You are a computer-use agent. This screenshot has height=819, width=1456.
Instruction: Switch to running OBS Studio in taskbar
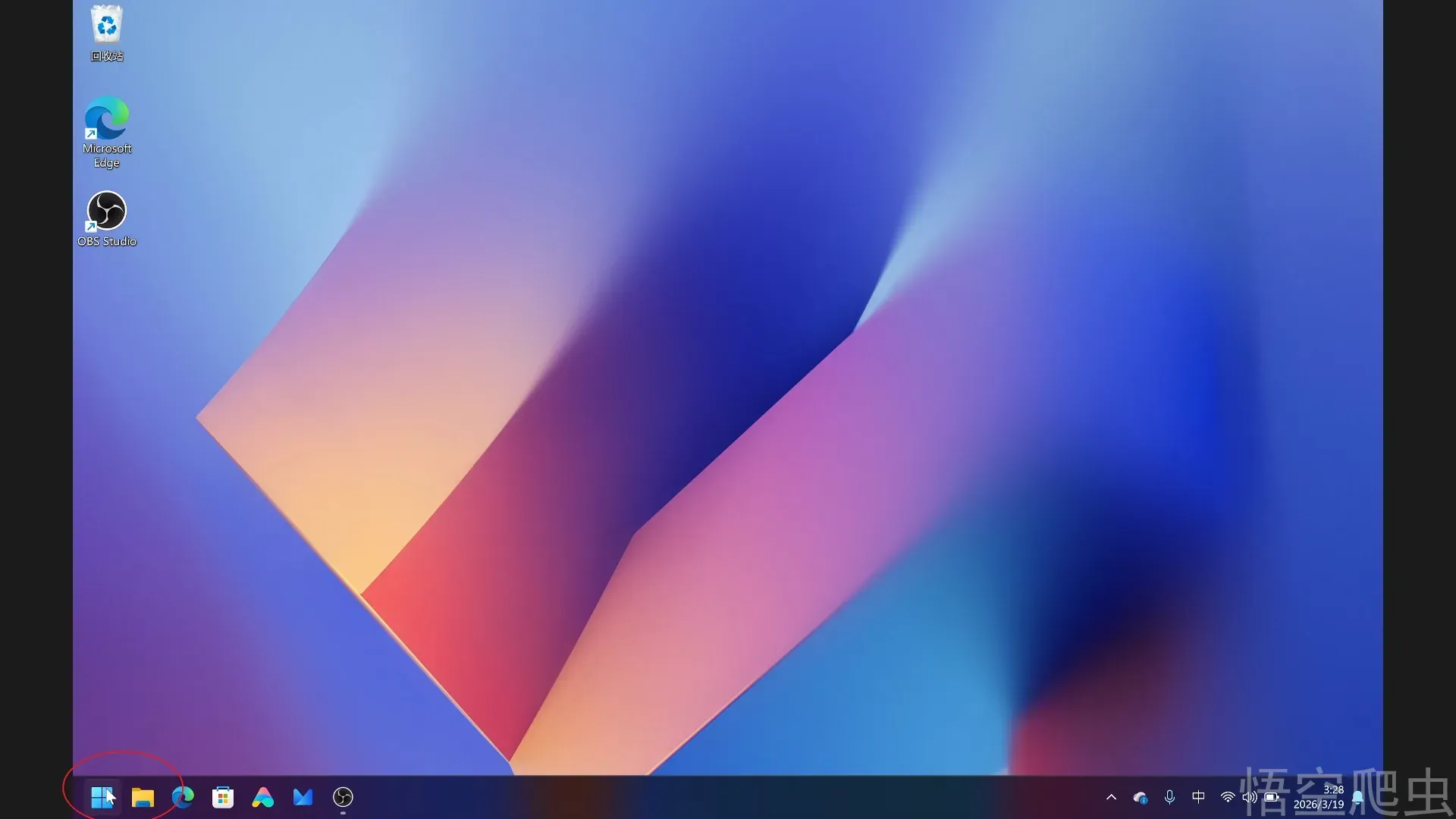point(343,797)
